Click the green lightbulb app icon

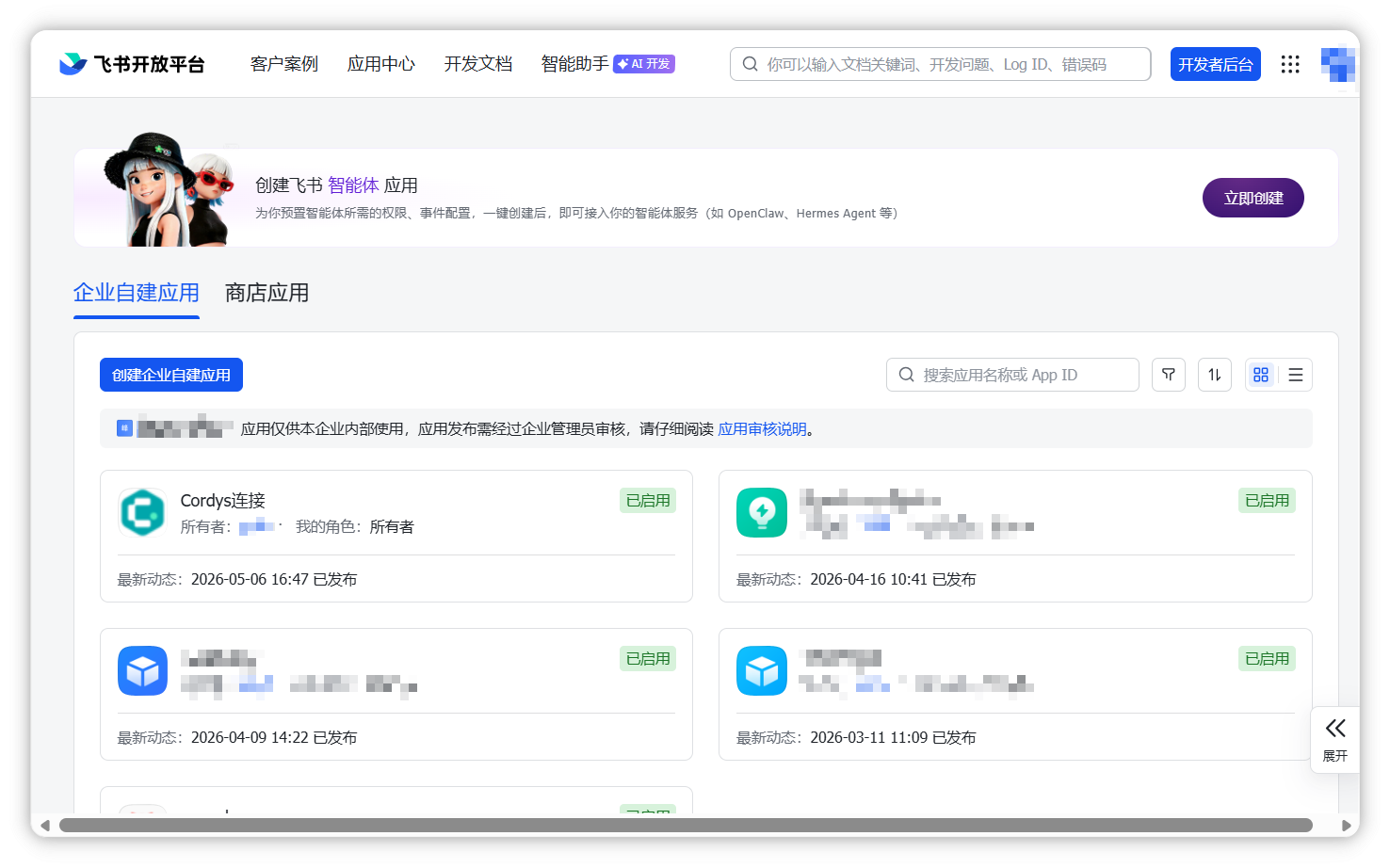(x=762, y=512)
